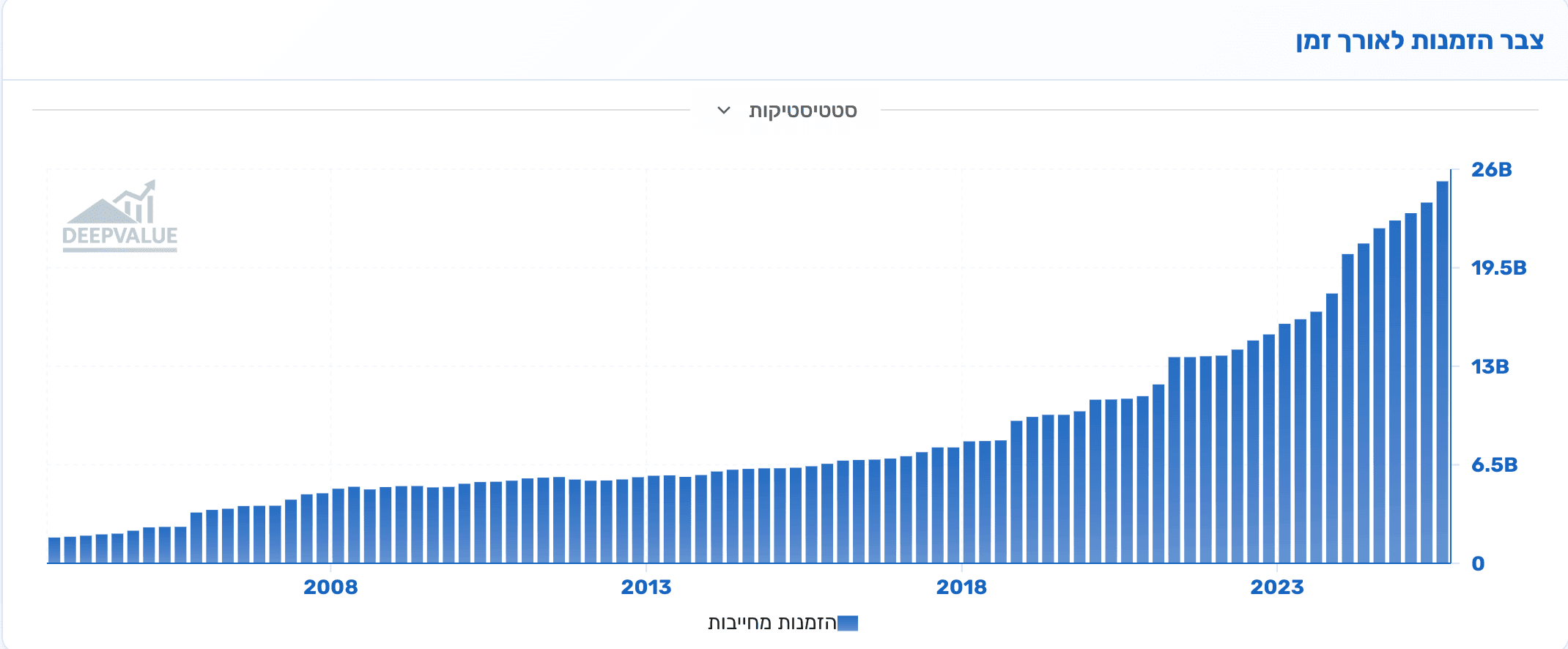Image resolution: width=1568 pixels, height=649 pixels.
Task: Expand the סטטיסטיקות section label
Action: [802, 111]
